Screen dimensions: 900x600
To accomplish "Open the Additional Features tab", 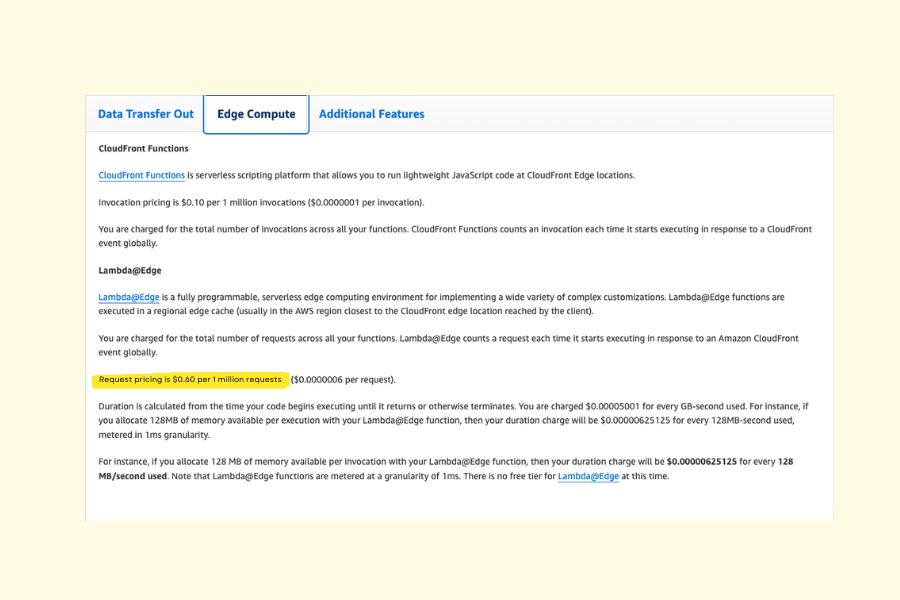I will [371, 113].
